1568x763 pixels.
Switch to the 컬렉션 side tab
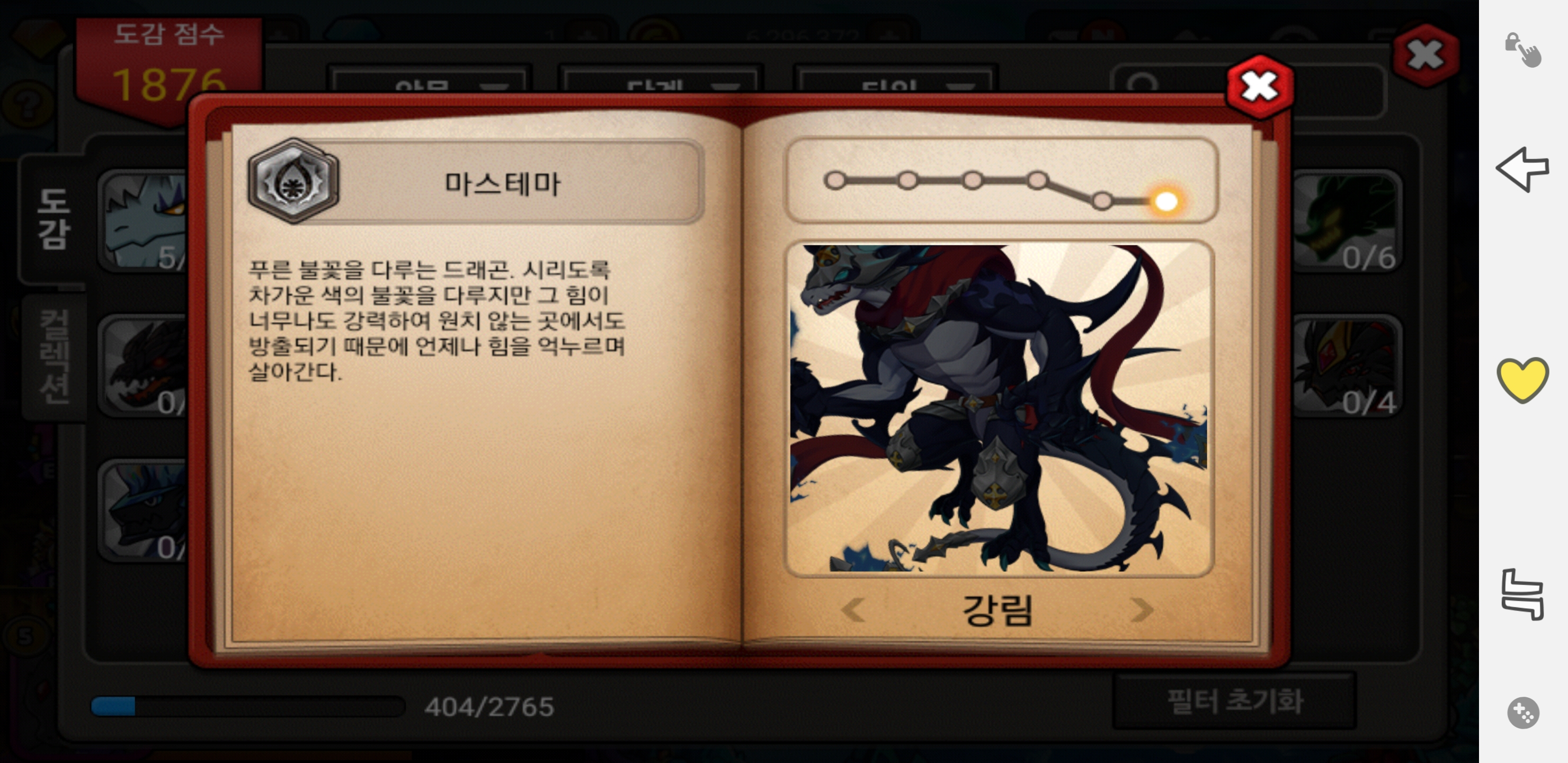click(x=54, y=357)
